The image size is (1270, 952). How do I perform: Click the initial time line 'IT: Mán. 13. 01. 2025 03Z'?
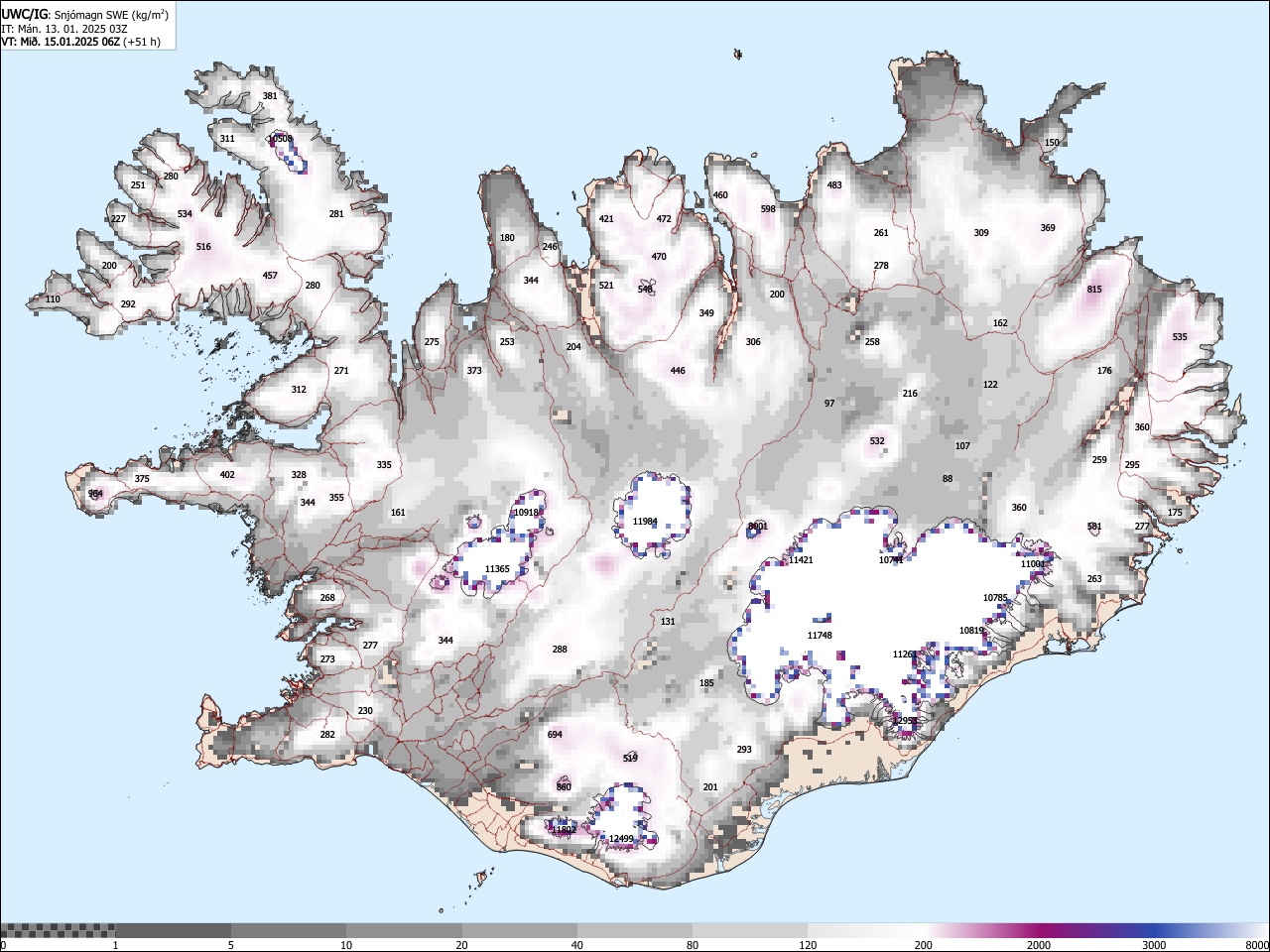64,29
